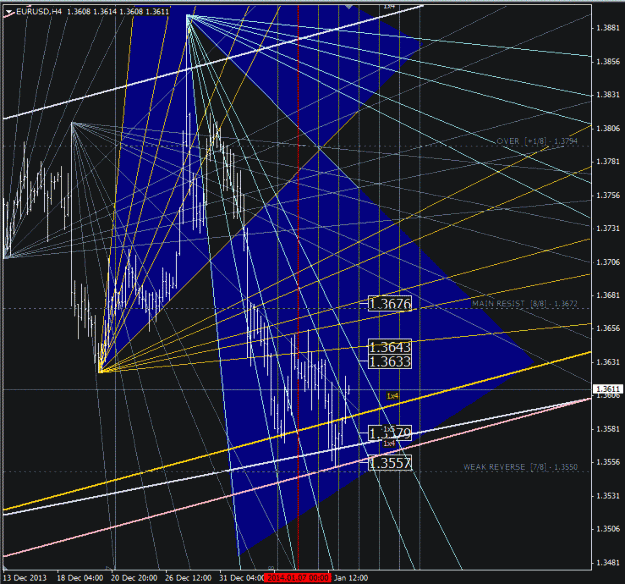Click 1.3881 on the price axis
The image size is (625, 584).
pos(608,28)
